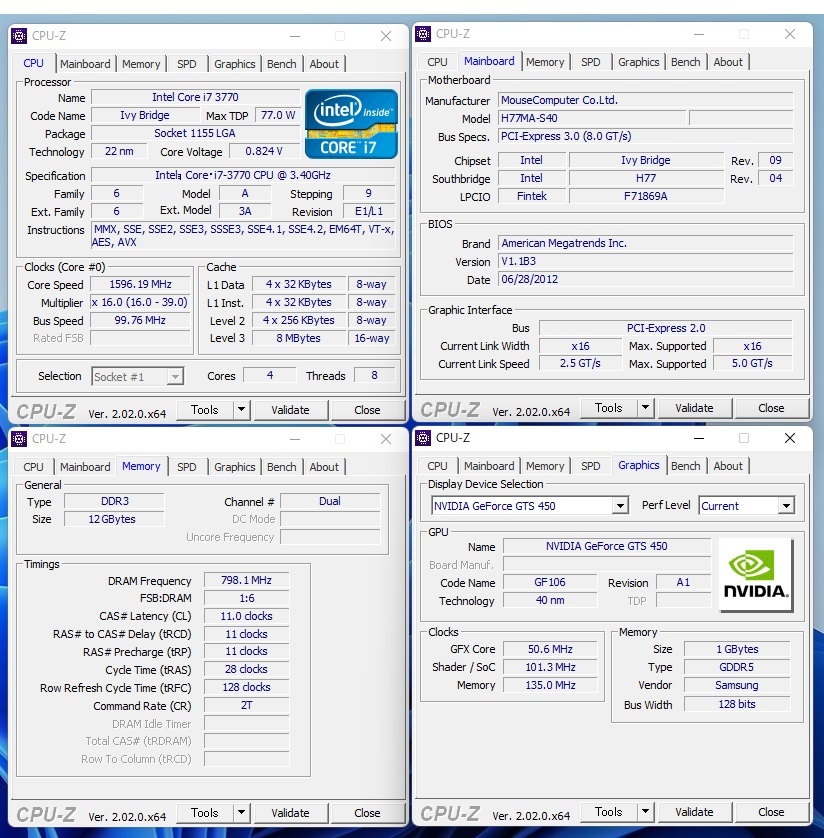
Task: Select Memory tab in Graphics window
Action: coord(545,465)
